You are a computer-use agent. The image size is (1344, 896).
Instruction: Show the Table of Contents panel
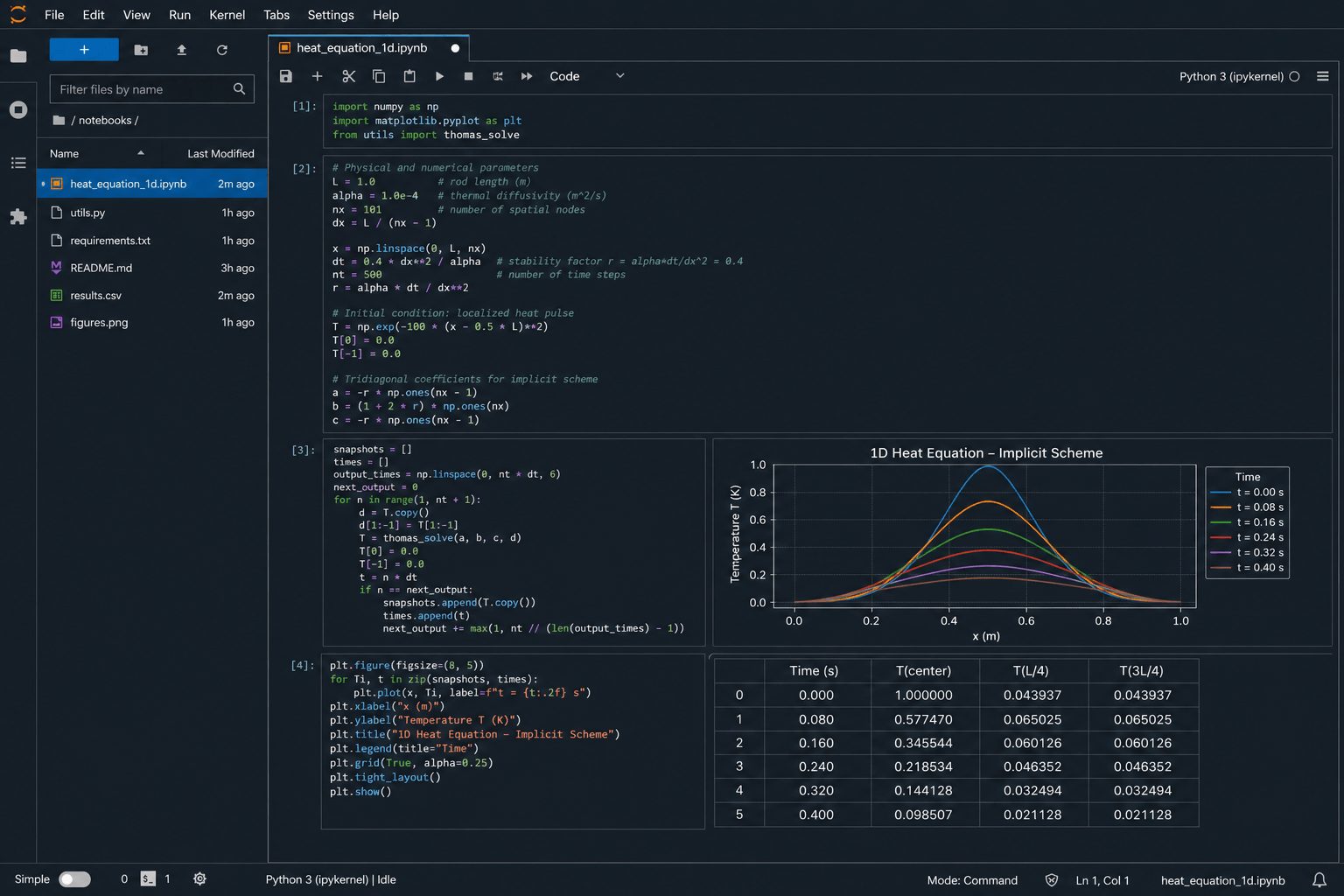tap(18, 163)
